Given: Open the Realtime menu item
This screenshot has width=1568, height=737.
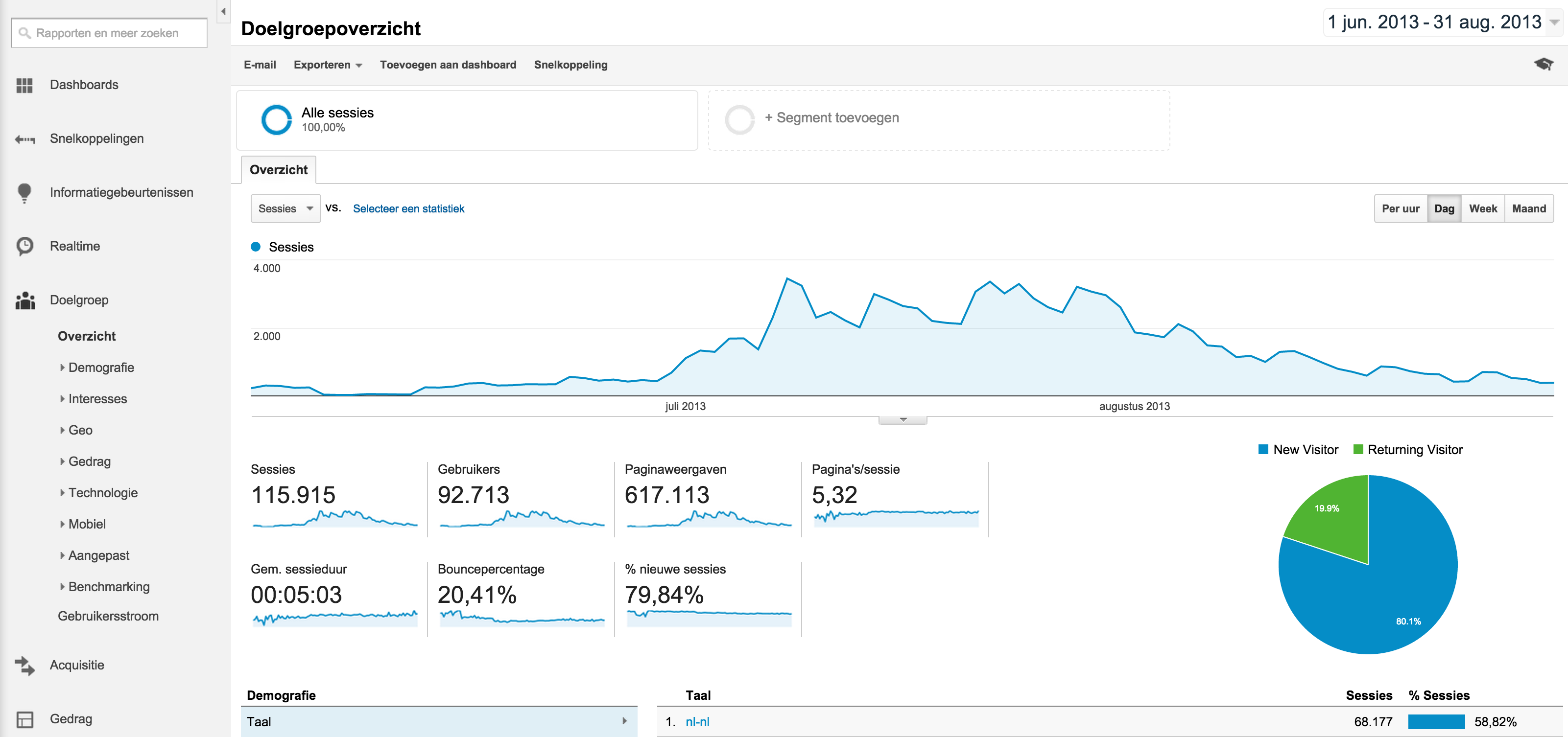Looking at the screenshot, I should (75, 246).
